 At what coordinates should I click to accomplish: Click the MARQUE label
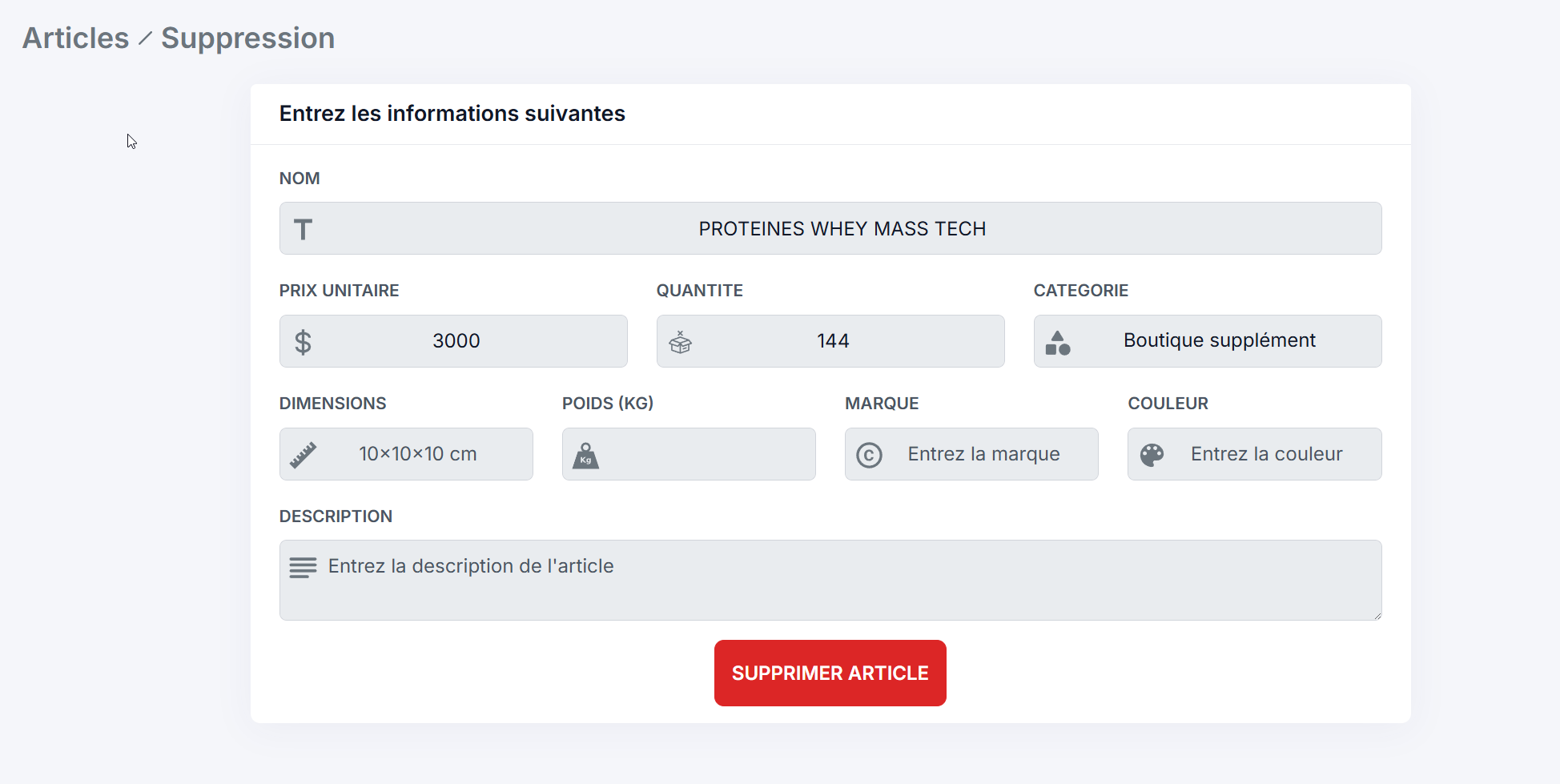882,404
